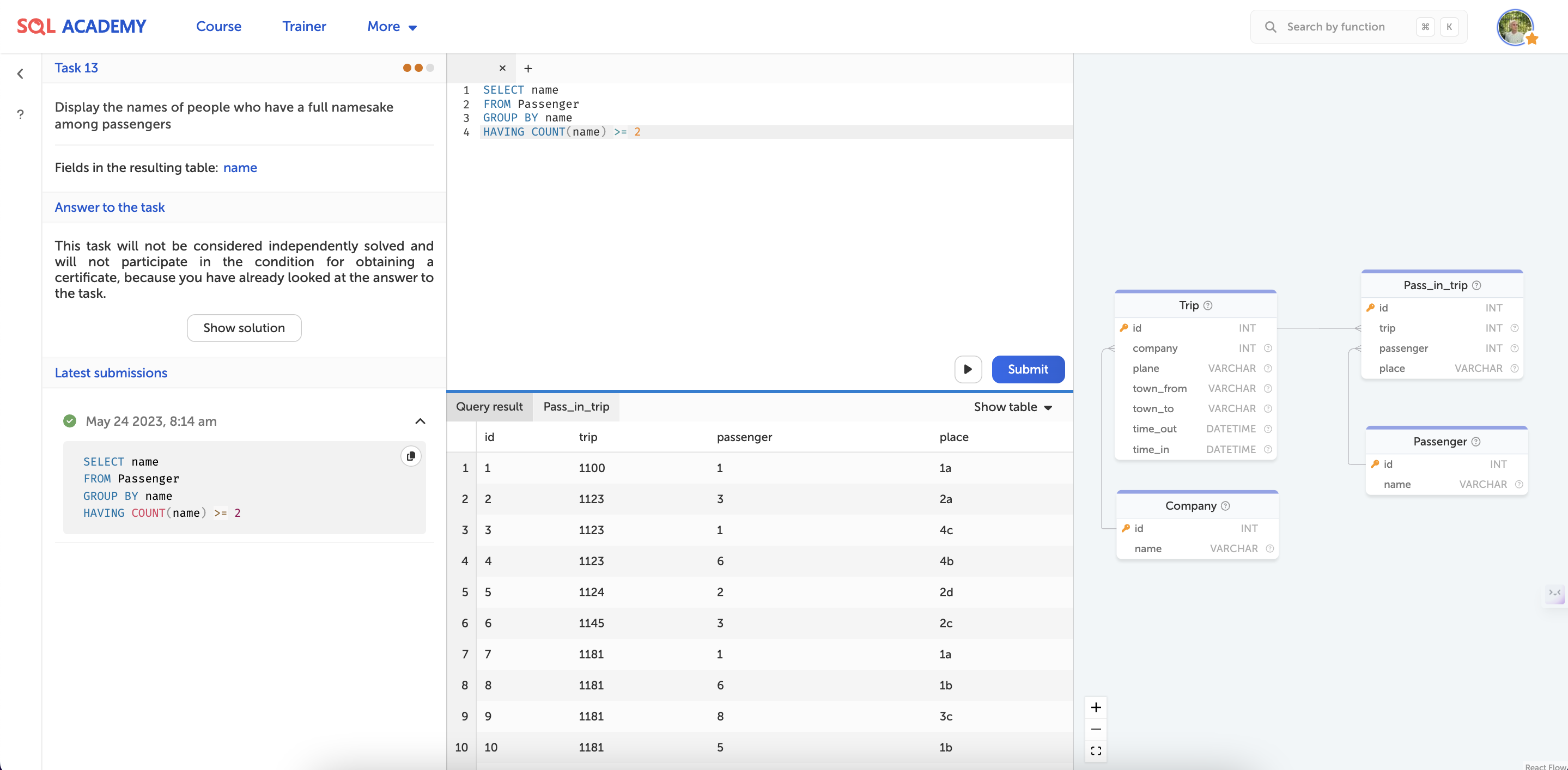Select the cell with place 3c
The width and height of the screenshot is (1568, 770).
pos(945,716)
